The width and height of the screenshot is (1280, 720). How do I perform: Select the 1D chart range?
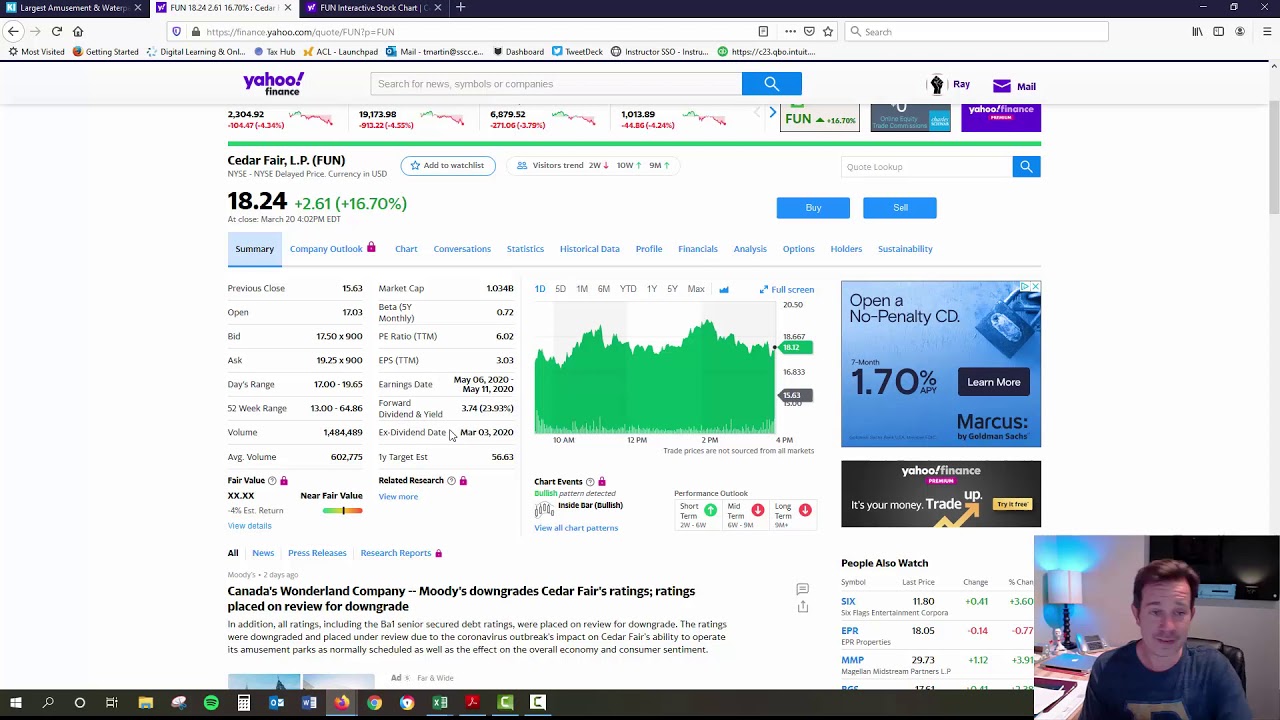coord(540,290)
